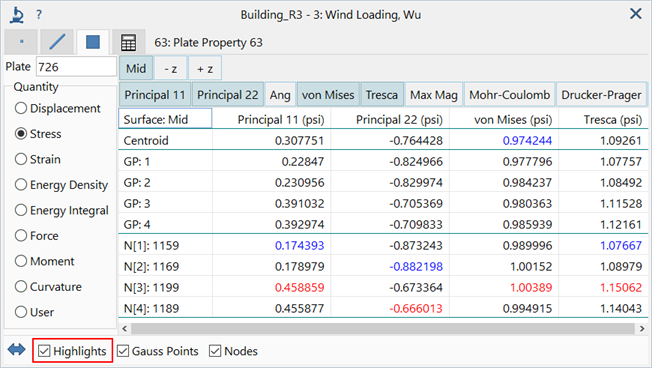Click the Plate number input field
Screen dimensions: 652x368
tap(76, 67)
